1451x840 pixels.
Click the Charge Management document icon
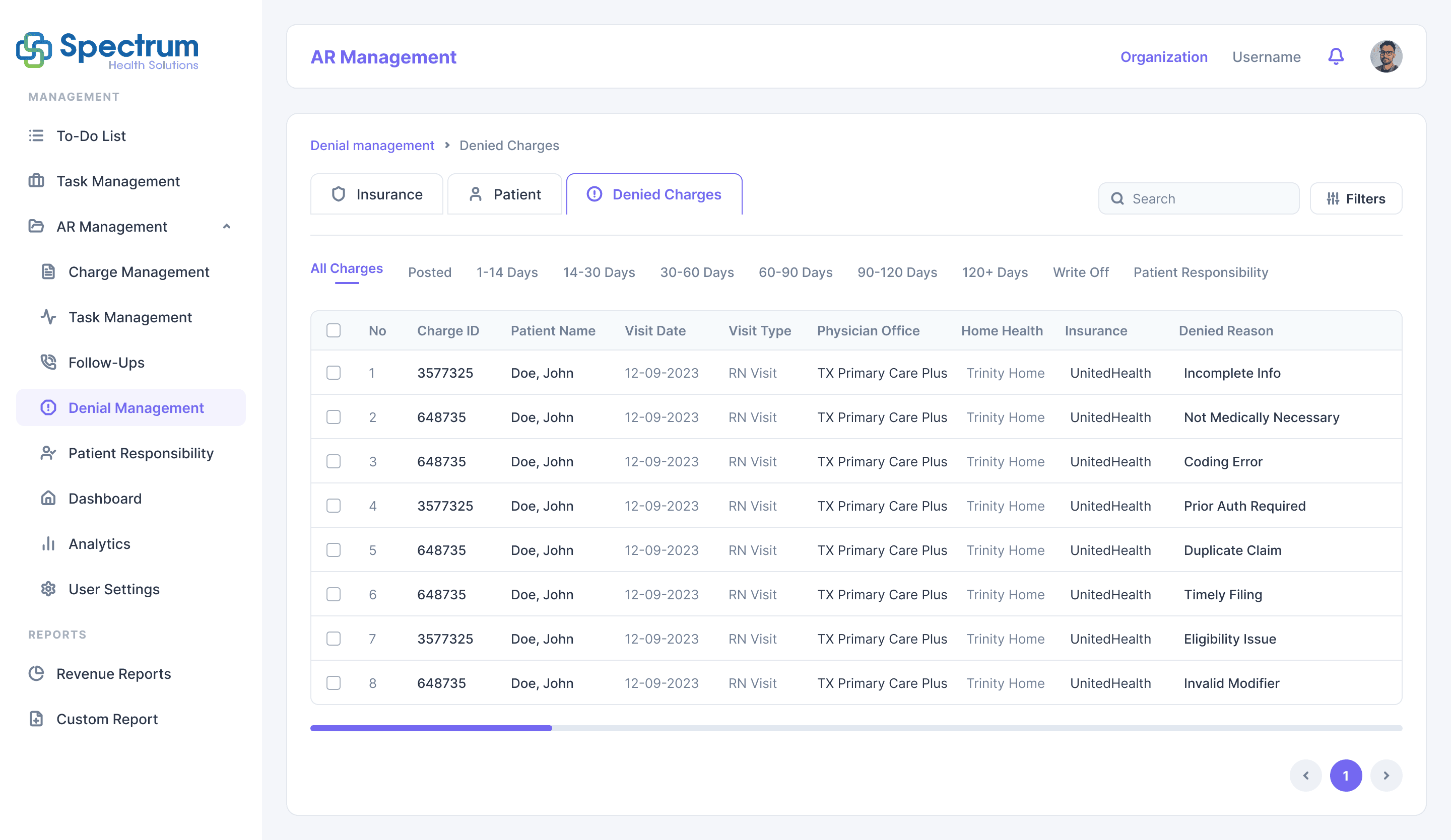click(x=48, y=271)
